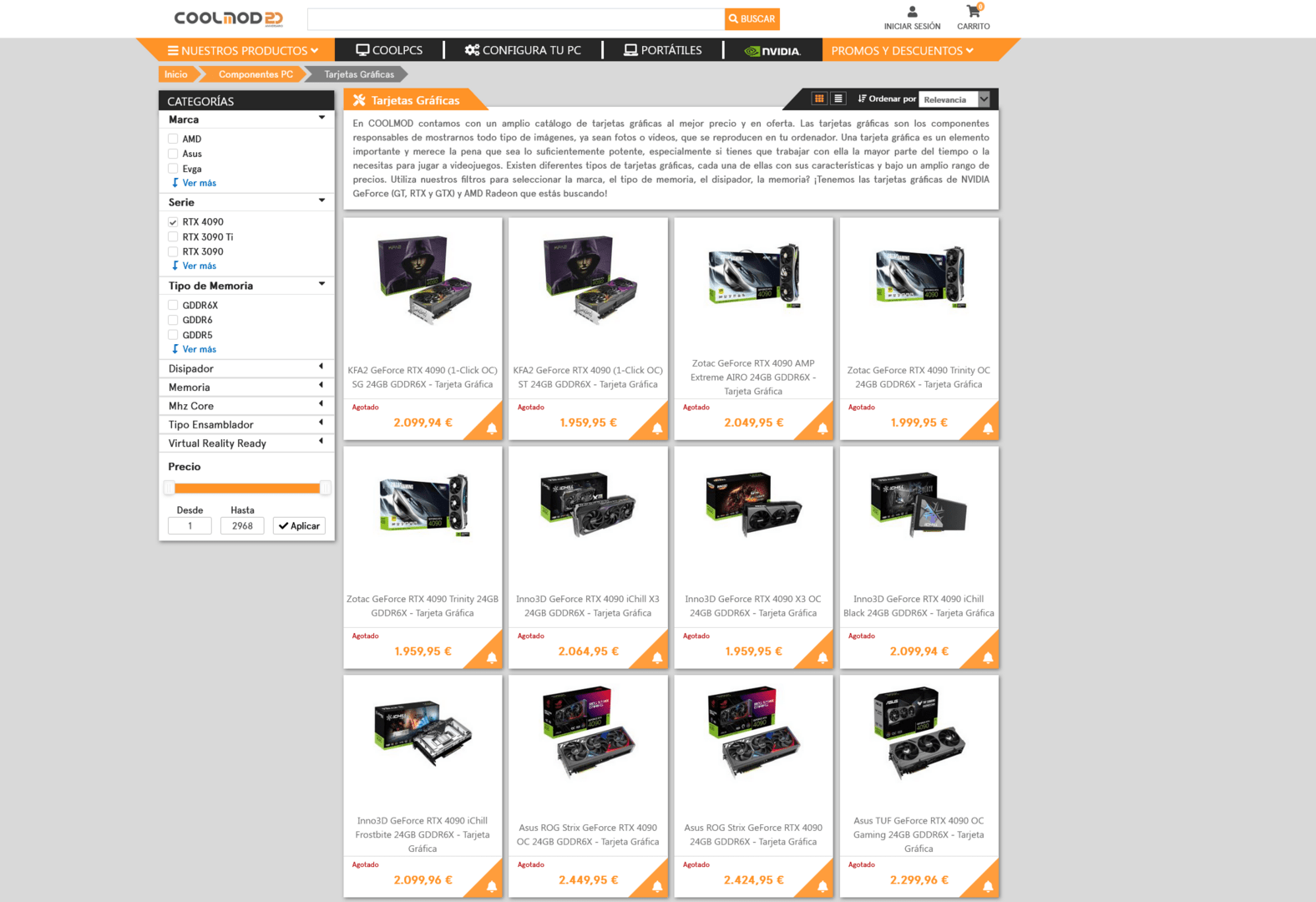The image size is (1316, 902).
Task: Switch to list view icon
Action: [x=838, y=99]
